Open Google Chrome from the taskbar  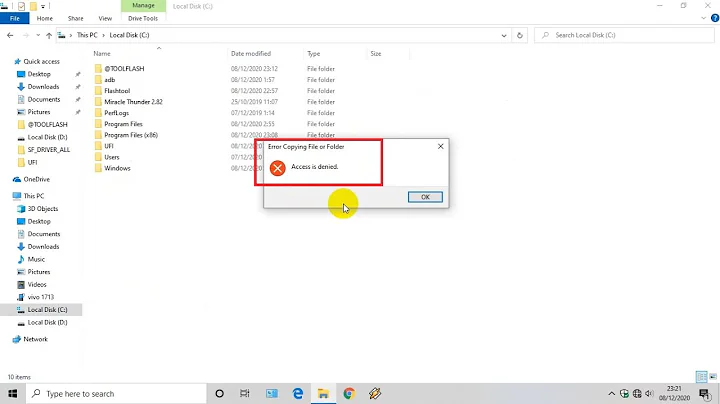point(349,394)
